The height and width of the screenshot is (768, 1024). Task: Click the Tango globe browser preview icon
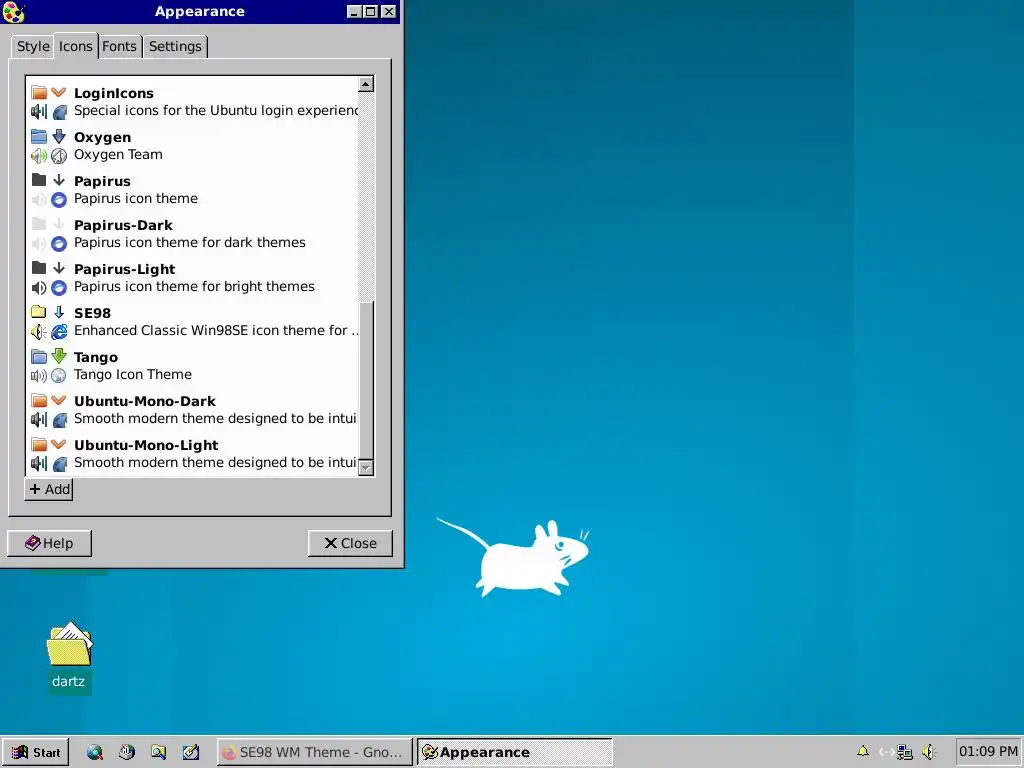(59, 376)
